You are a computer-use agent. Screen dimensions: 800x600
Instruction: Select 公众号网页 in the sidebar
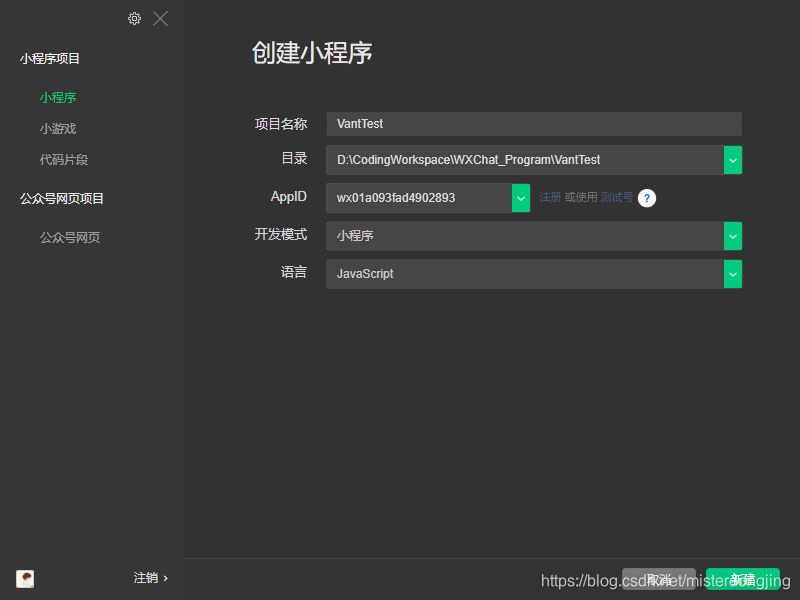(x=70, y=237)
